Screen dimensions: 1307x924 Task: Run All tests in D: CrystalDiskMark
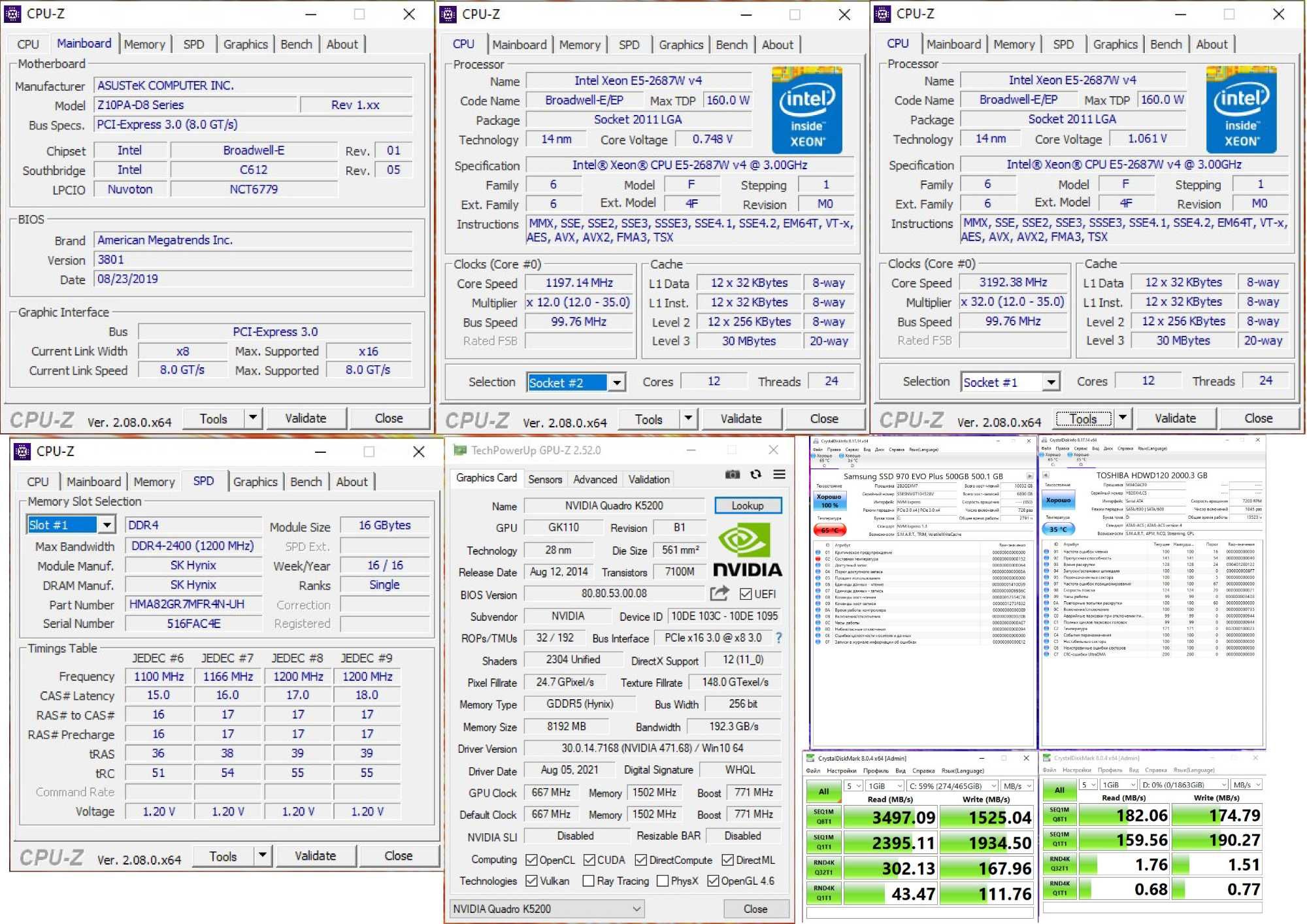(1059, 790)
